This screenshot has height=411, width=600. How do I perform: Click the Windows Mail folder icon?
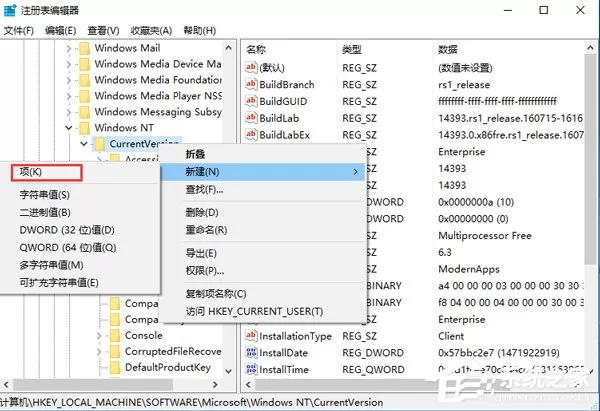[85, 48]
